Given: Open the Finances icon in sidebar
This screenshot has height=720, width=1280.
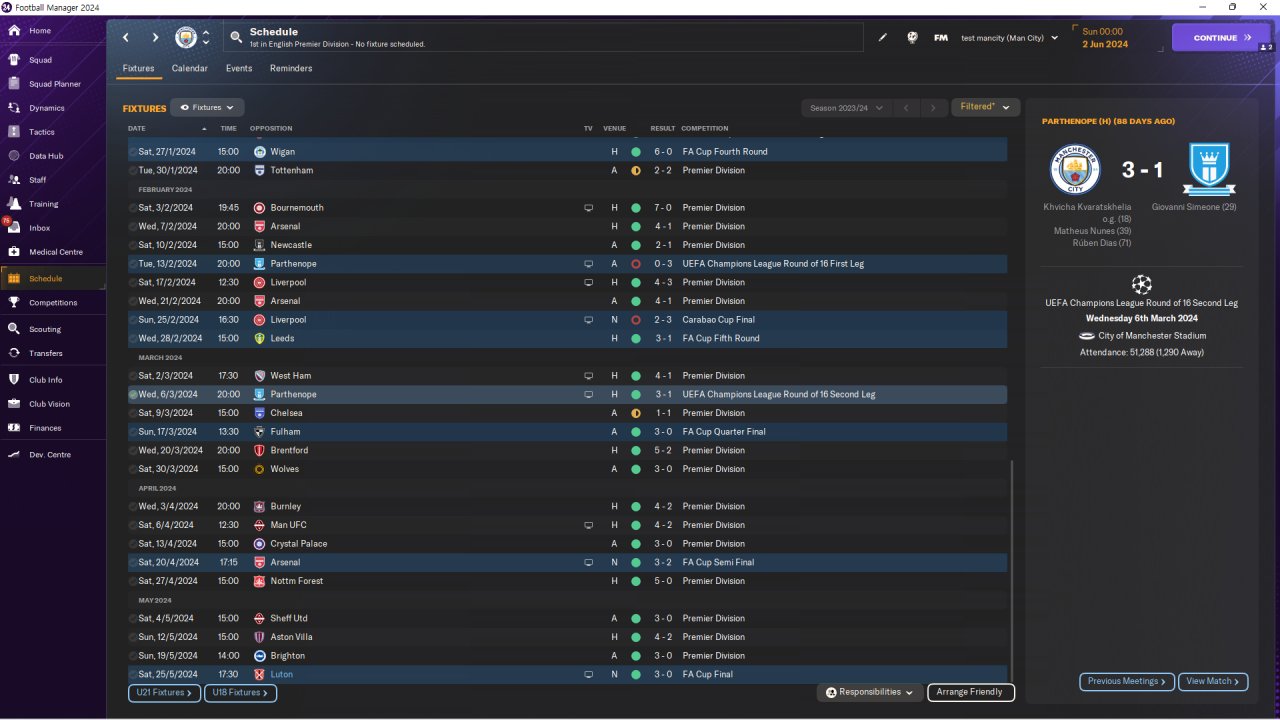Looking at the screenshot, I should (x=14, y=428).
